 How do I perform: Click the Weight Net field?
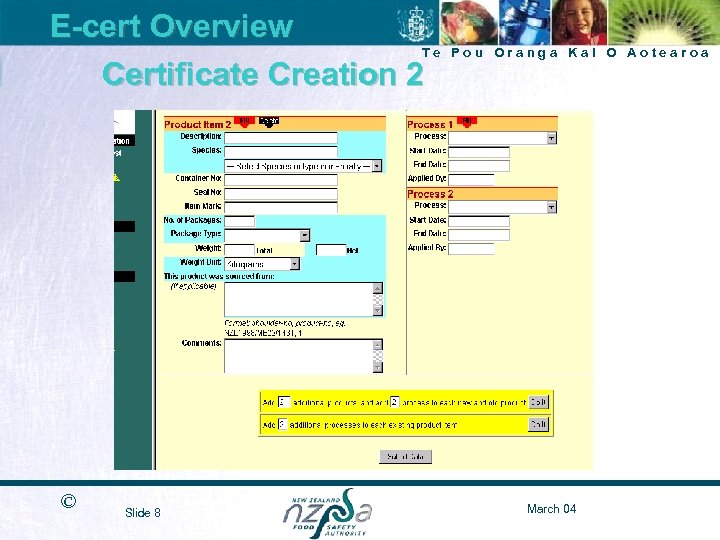(x=331, y=250)
